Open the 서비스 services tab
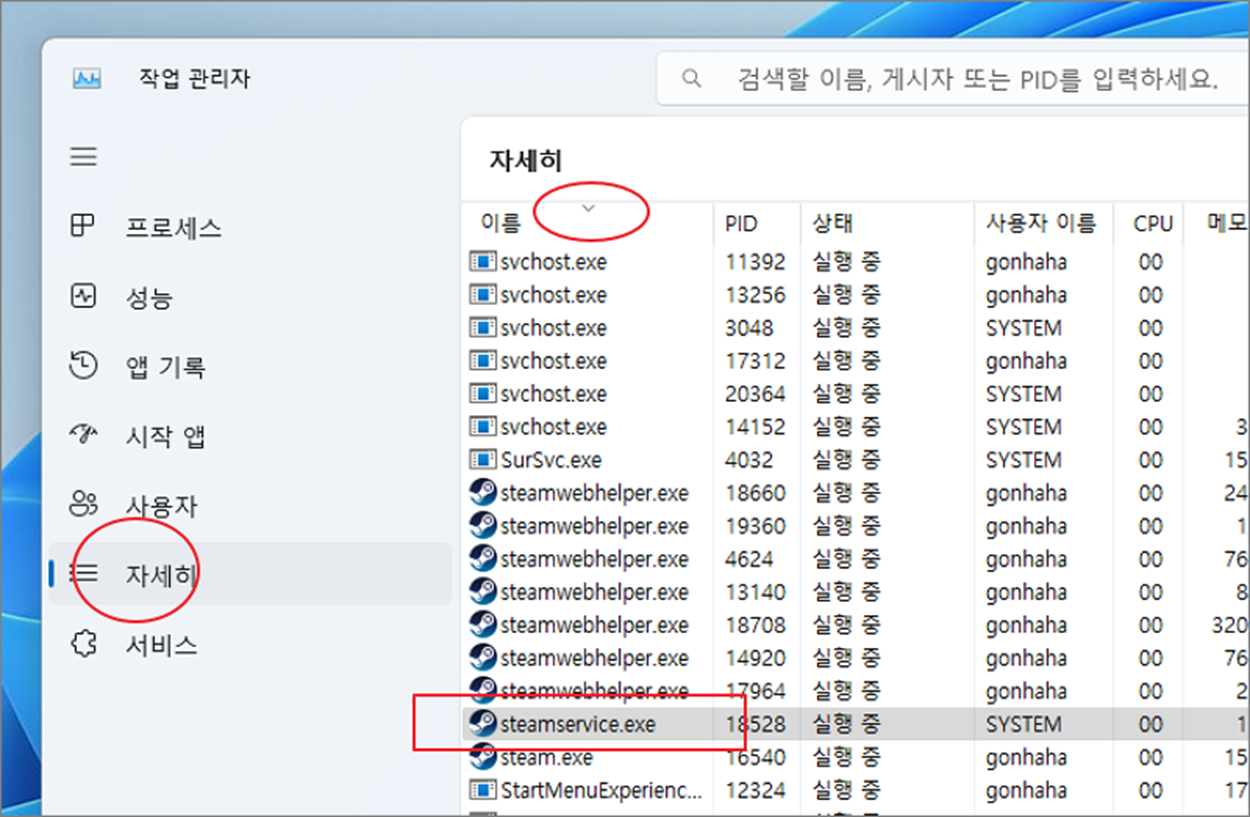The width and height of the screenshot is (1250, 817). 250,645
